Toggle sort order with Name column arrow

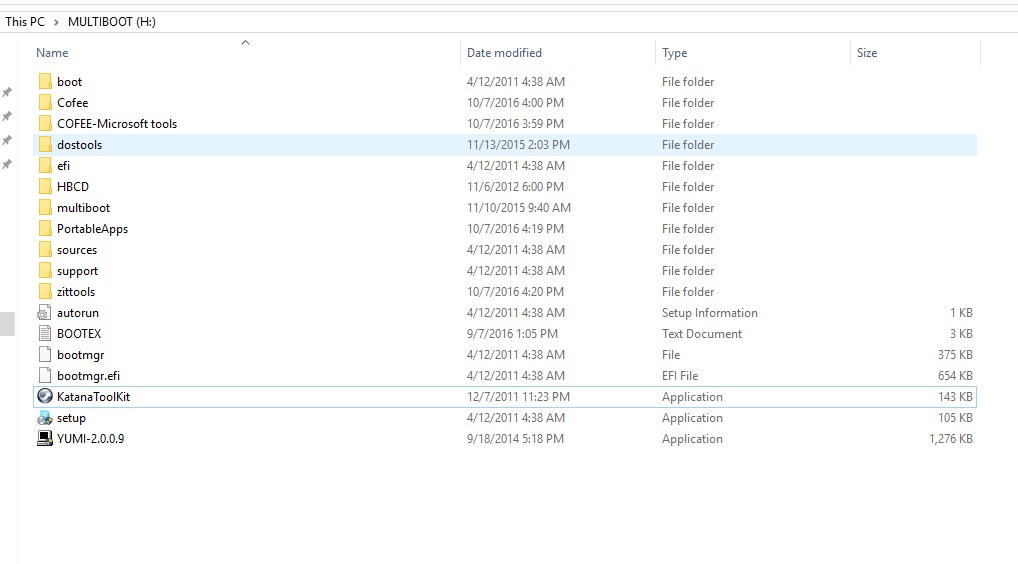[245, 43]
